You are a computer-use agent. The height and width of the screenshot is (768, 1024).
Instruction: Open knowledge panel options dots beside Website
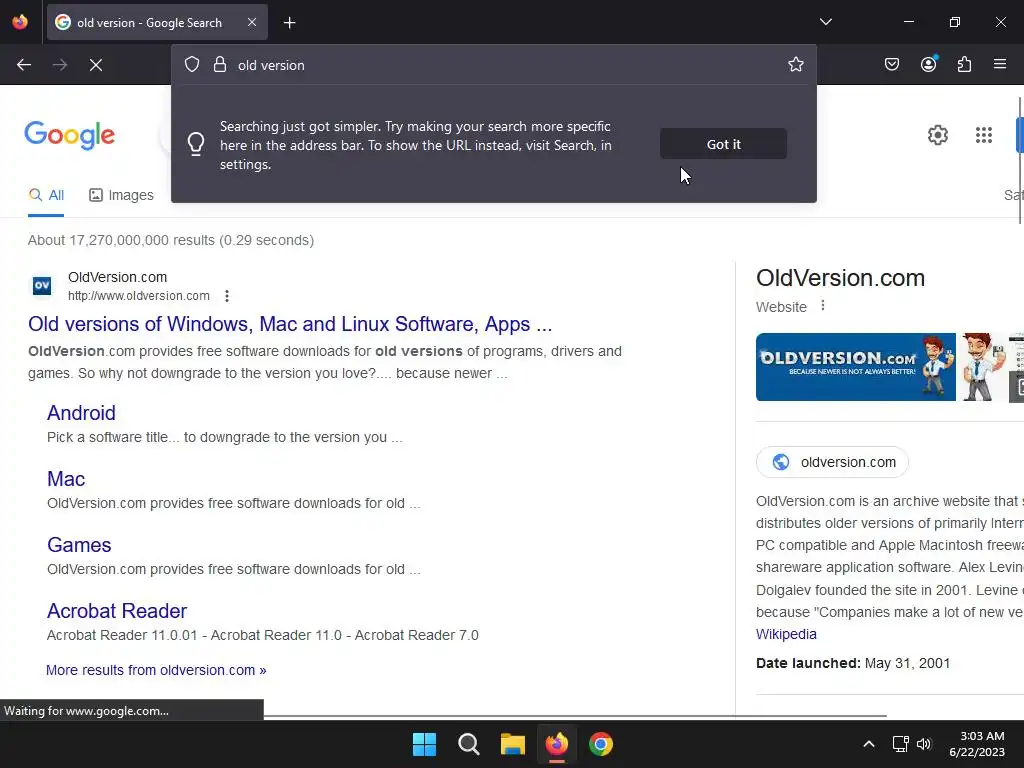823,306
